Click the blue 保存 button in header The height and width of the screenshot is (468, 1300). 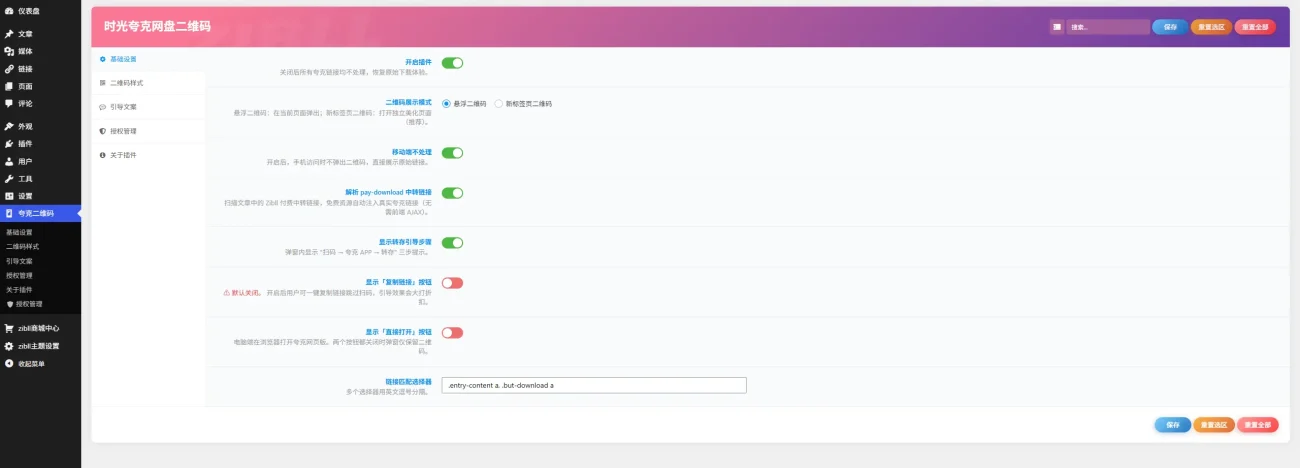(1169, 27)
